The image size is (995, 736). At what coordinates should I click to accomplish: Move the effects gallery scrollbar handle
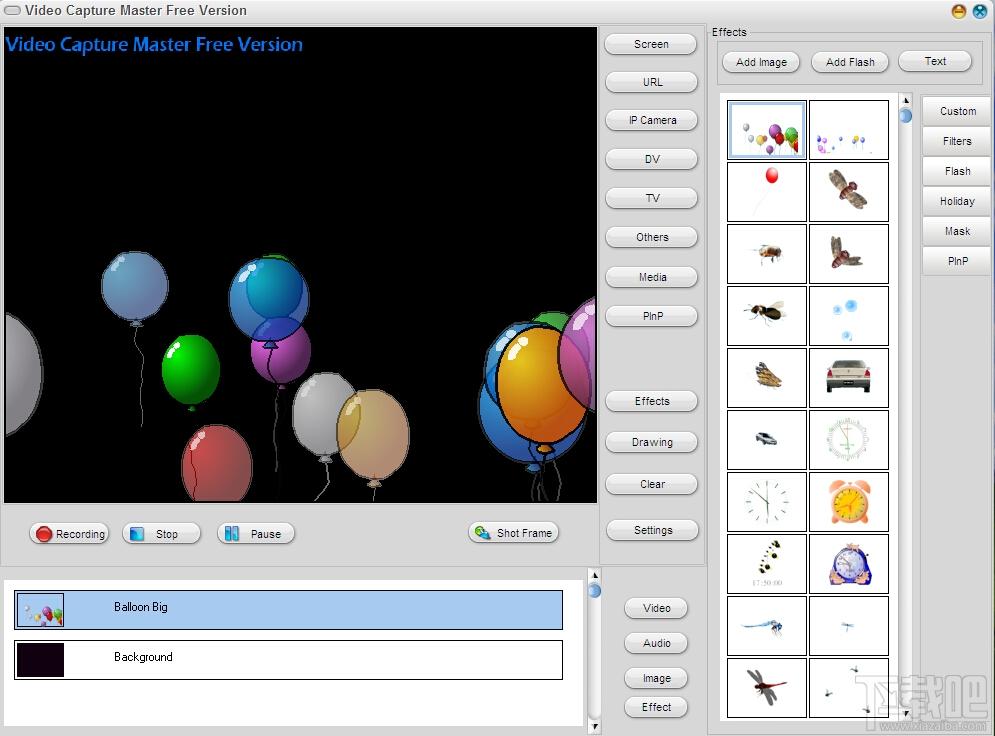coord(906,115)
